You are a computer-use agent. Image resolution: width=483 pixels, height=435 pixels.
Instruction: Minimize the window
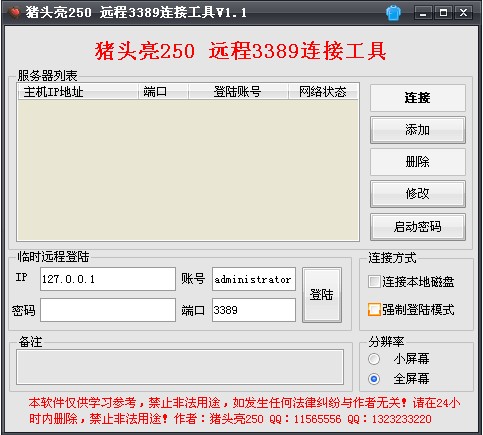click(423, 13)
